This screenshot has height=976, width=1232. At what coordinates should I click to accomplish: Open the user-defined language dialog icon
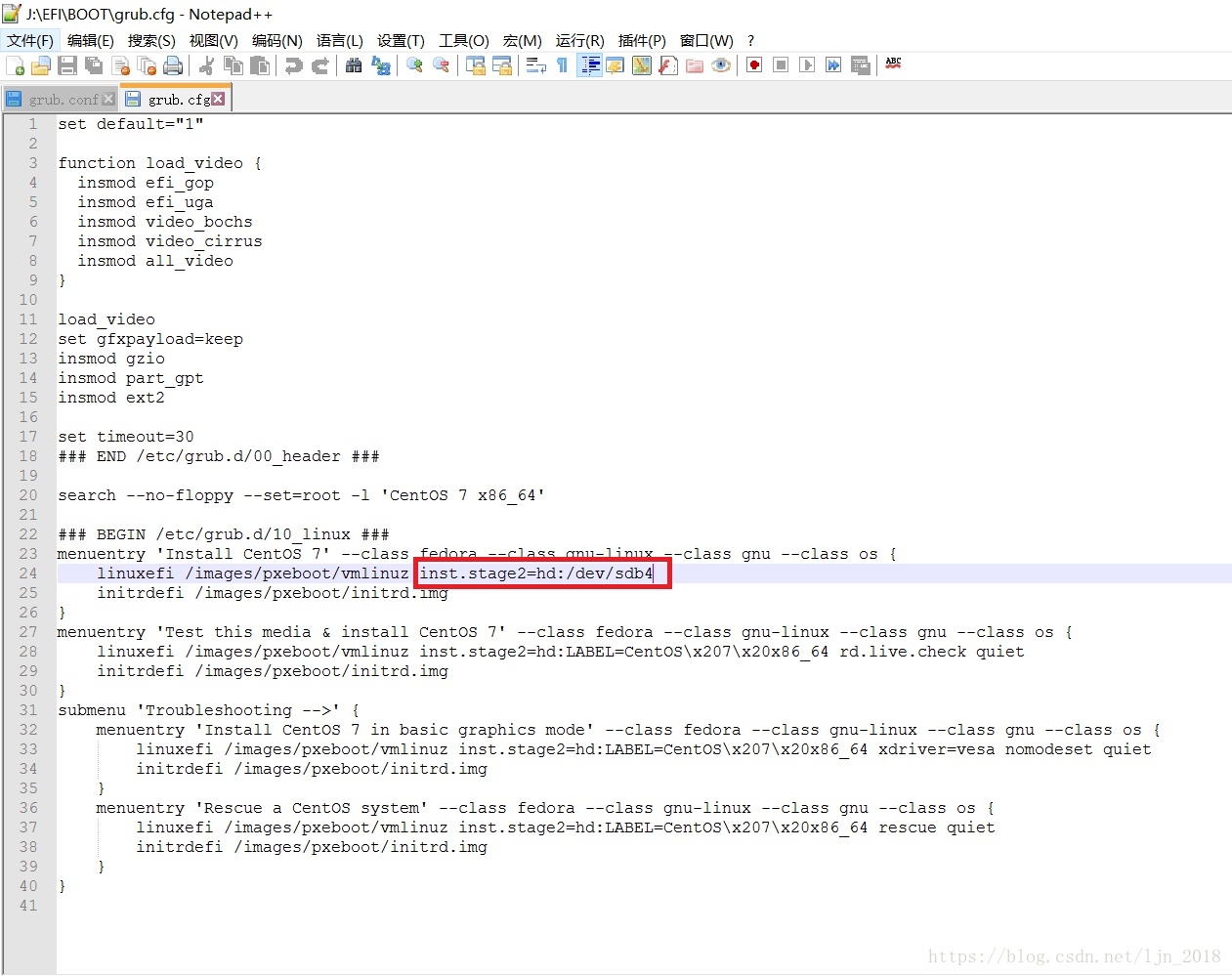[616, 65]
